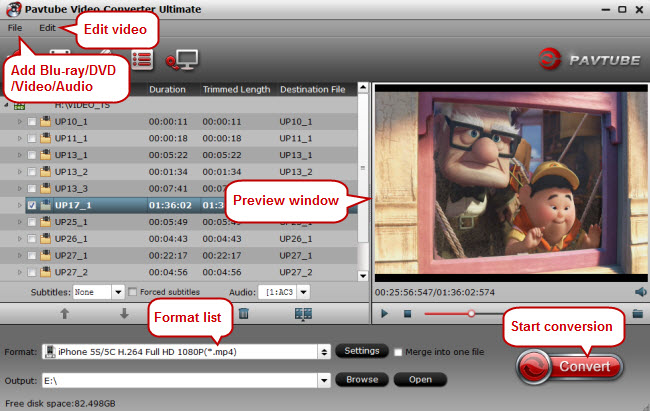Viewport: 650px width, 411px height.
Task: Click the folder icon of UP17_1
Action: click(x=45, y=205)
